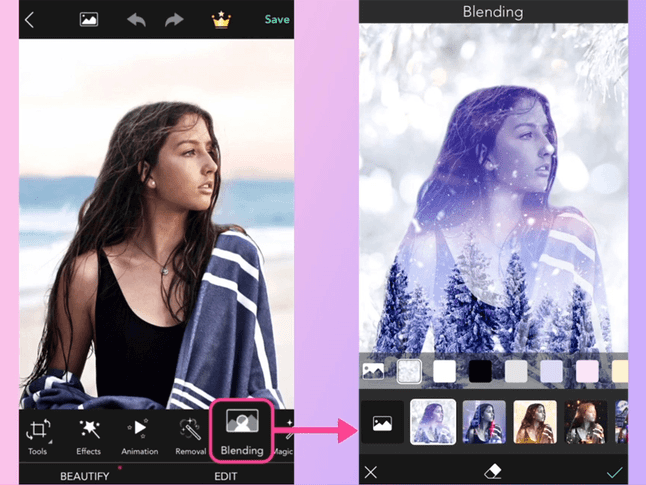The height and width of the screenshot is (485, 646).
Task: Switch to the EDIT tab
Action: 225,476
